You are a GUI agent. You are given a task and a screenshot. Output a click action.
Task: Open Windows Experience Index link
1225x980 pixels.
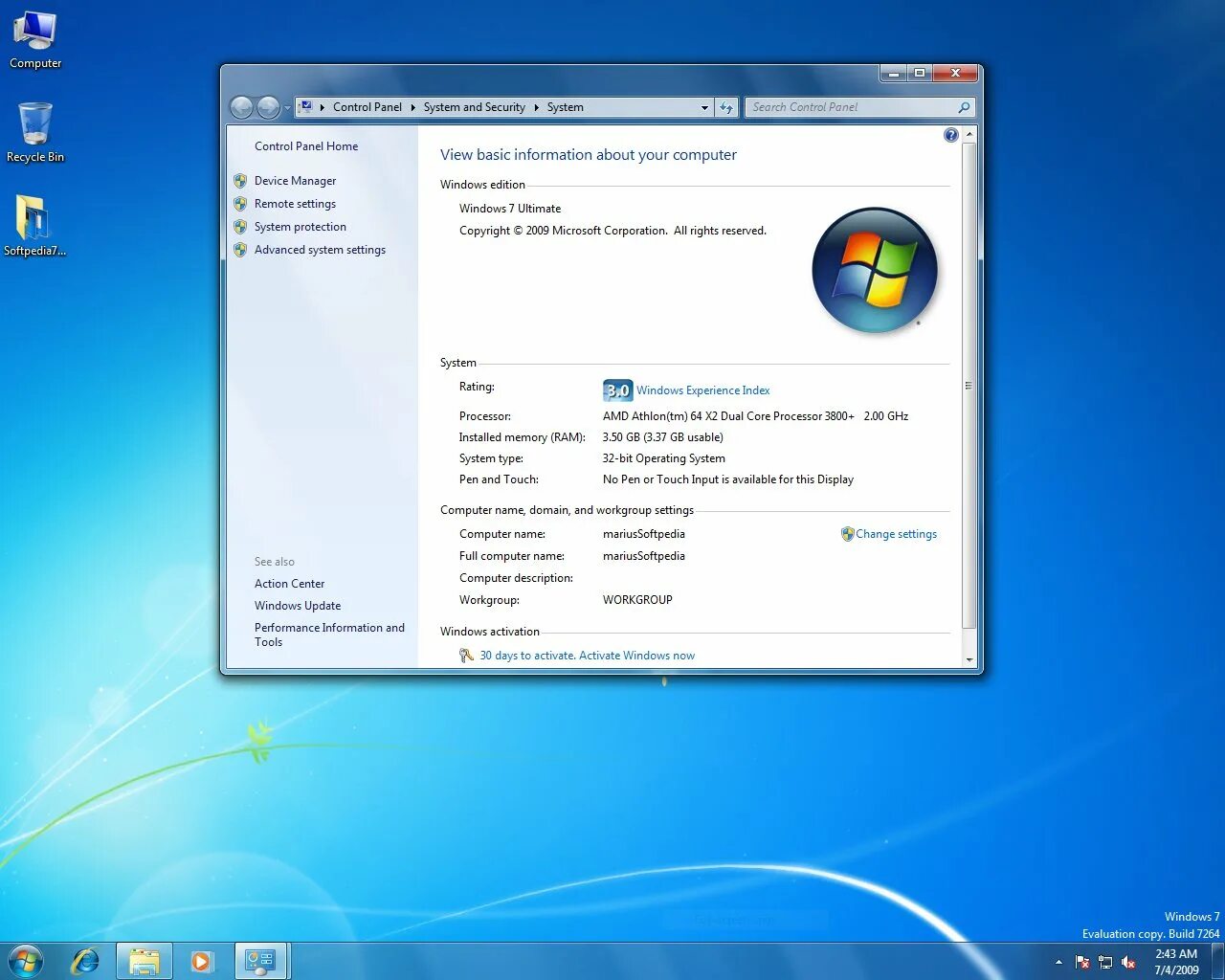pos(702,390)
